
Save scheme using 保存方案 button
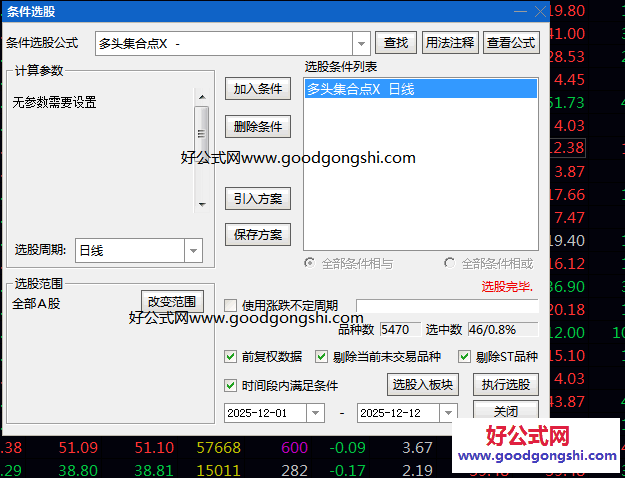[258, 234]
